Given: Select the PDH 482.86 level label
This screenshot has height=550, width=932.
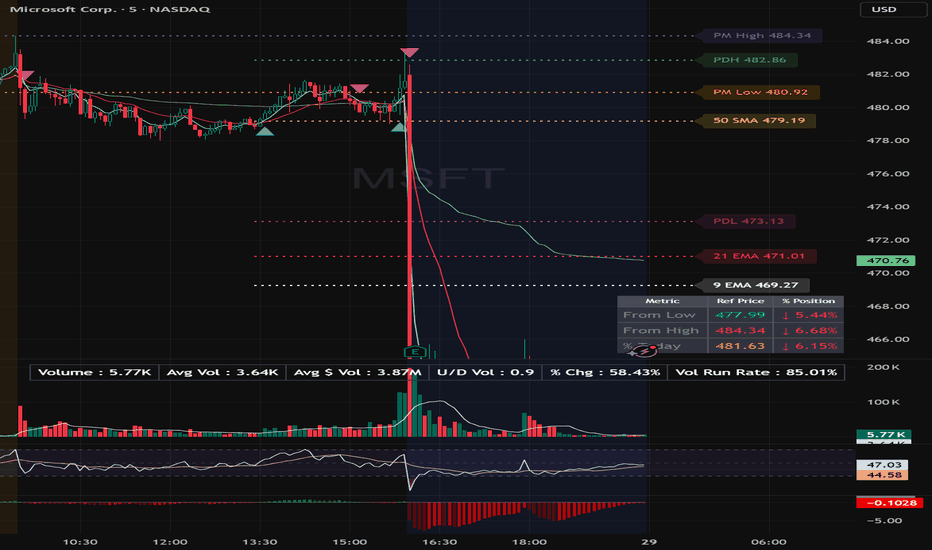Looking at the screenshot, I should (x=749, y=60).
